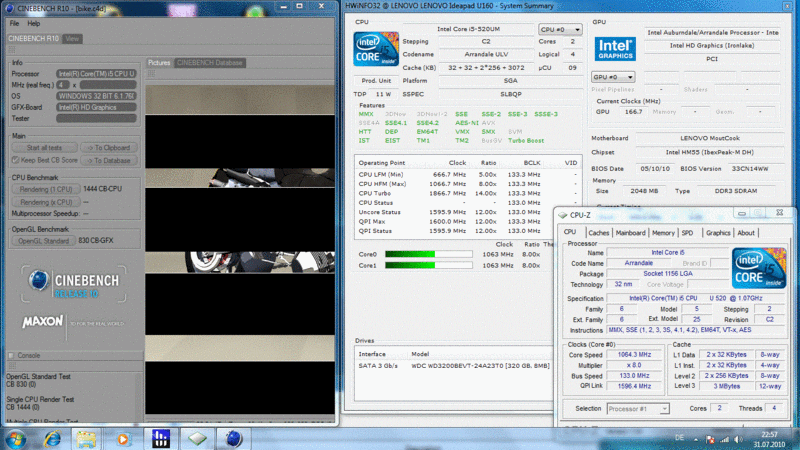Viewport: 800px width, 450px height.
Task: Click the Cinebench title bar app icon
Action: click(9, 8)
